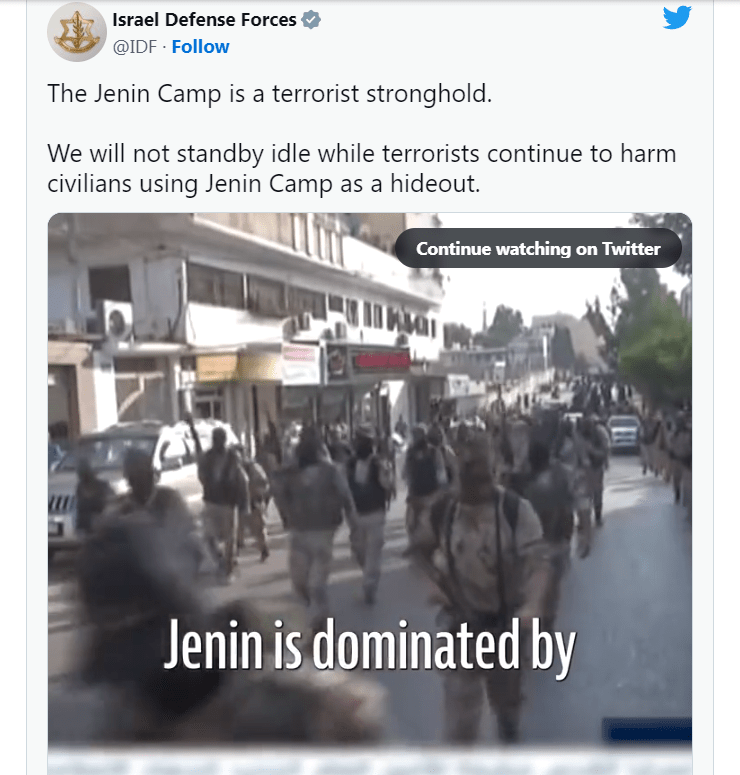
Task: Click the dark blue box in the video corner
Action: point(647,730)
